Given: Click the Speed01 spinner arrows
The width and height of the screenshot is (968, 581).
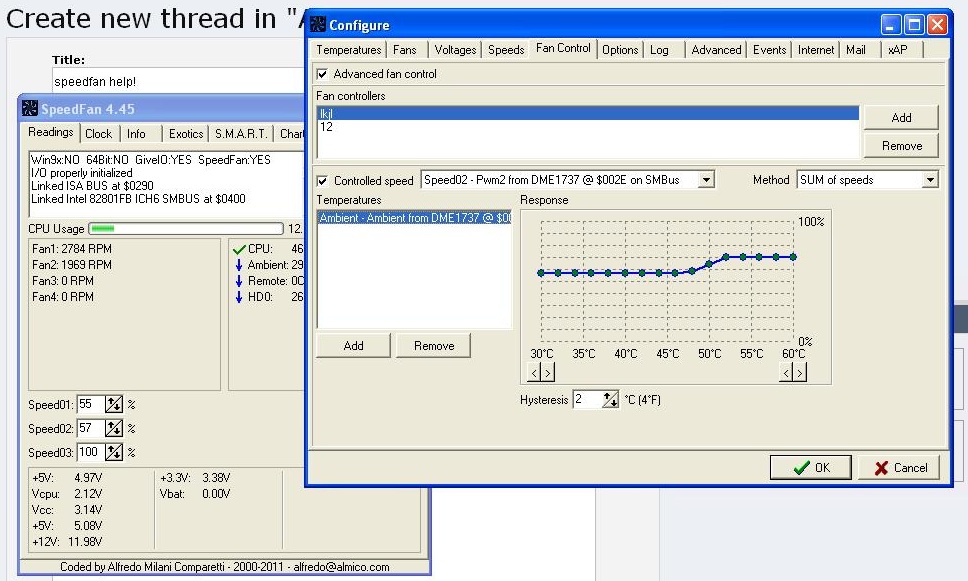Looking at the screenshot, I should click(113, 405).
